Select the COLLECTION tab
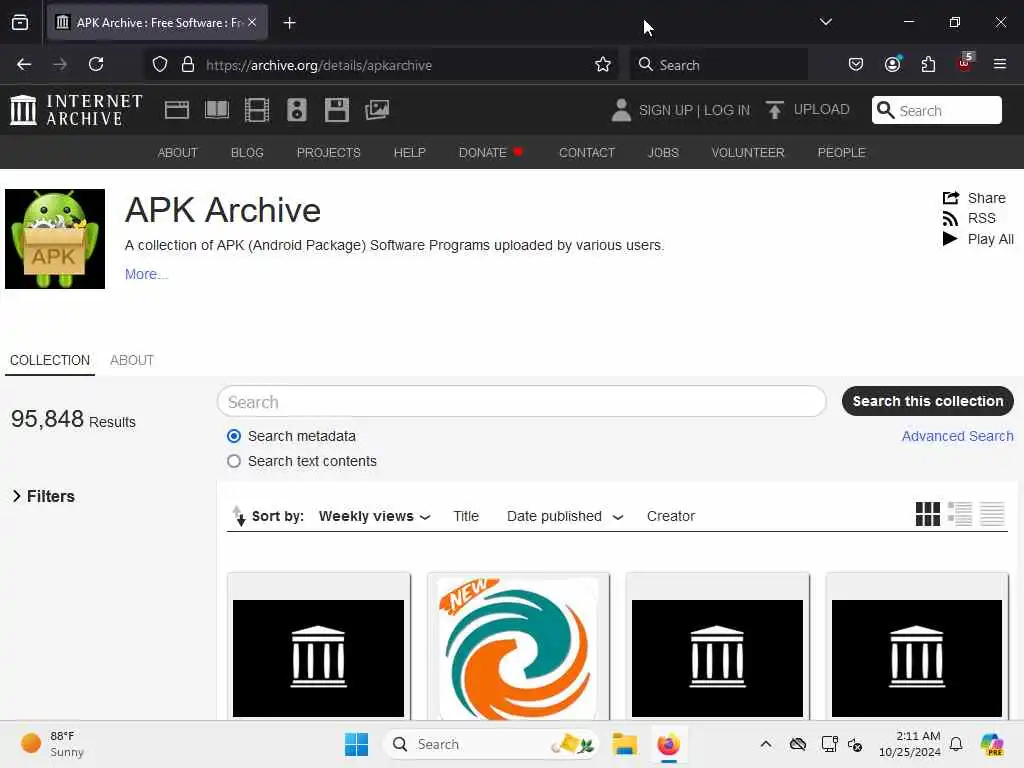1024x768 pixels. click(x=50, y=360)
